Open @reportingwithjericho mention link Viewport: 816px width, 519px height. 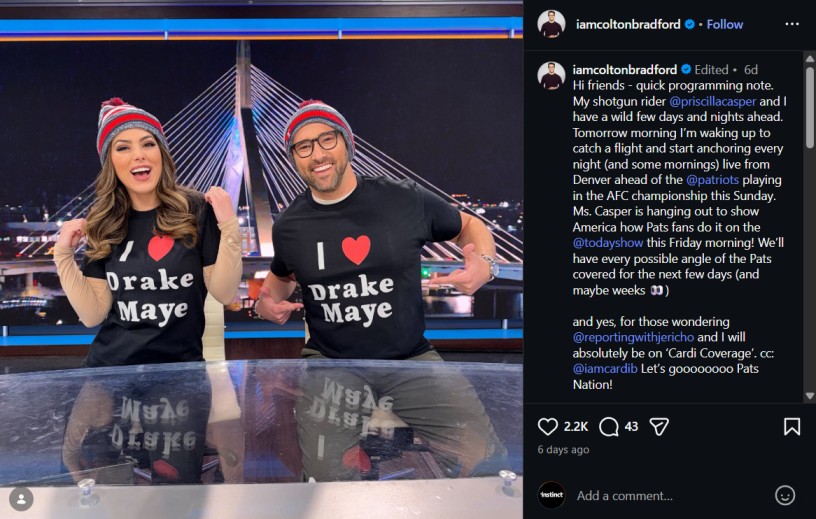[633, 337]
